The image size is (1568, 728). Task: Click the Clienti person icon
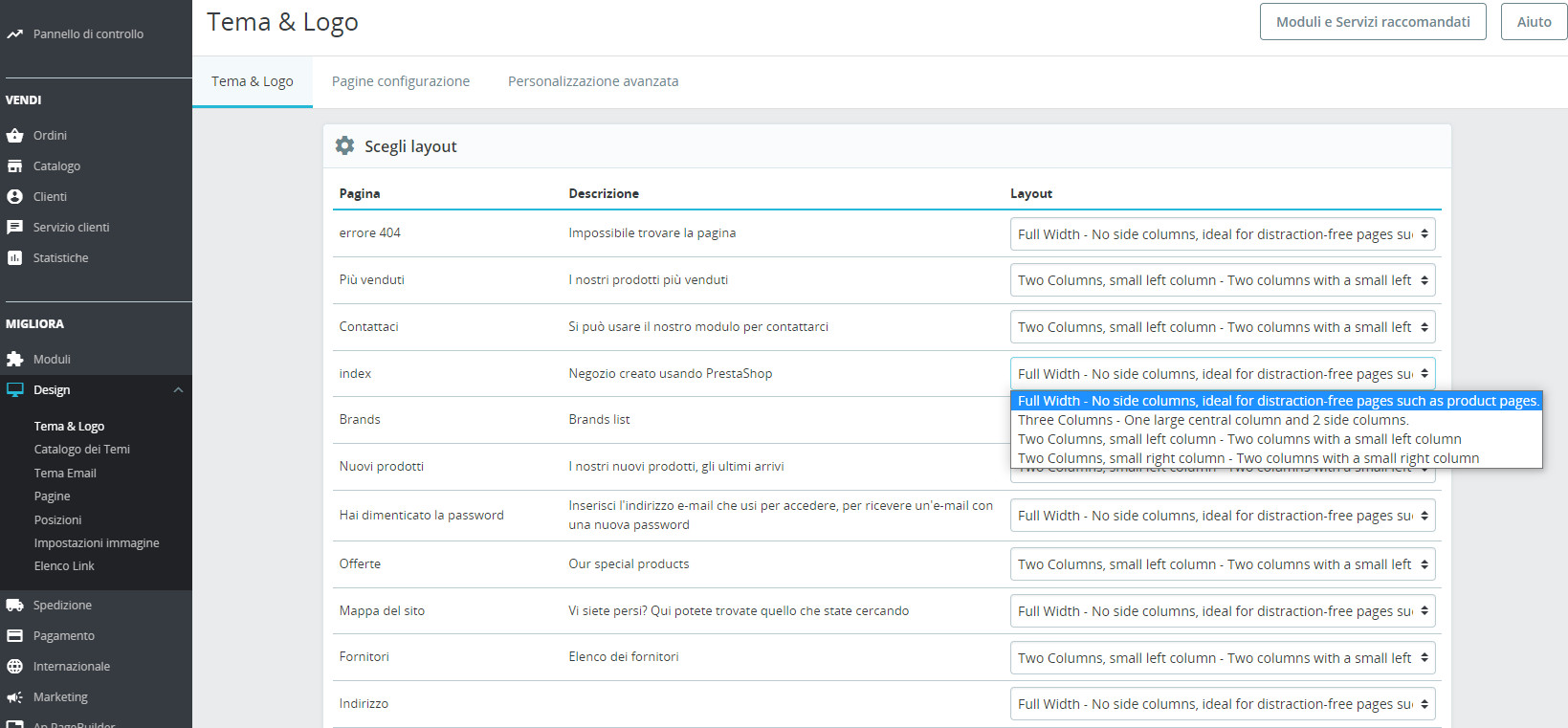(14, 197)
